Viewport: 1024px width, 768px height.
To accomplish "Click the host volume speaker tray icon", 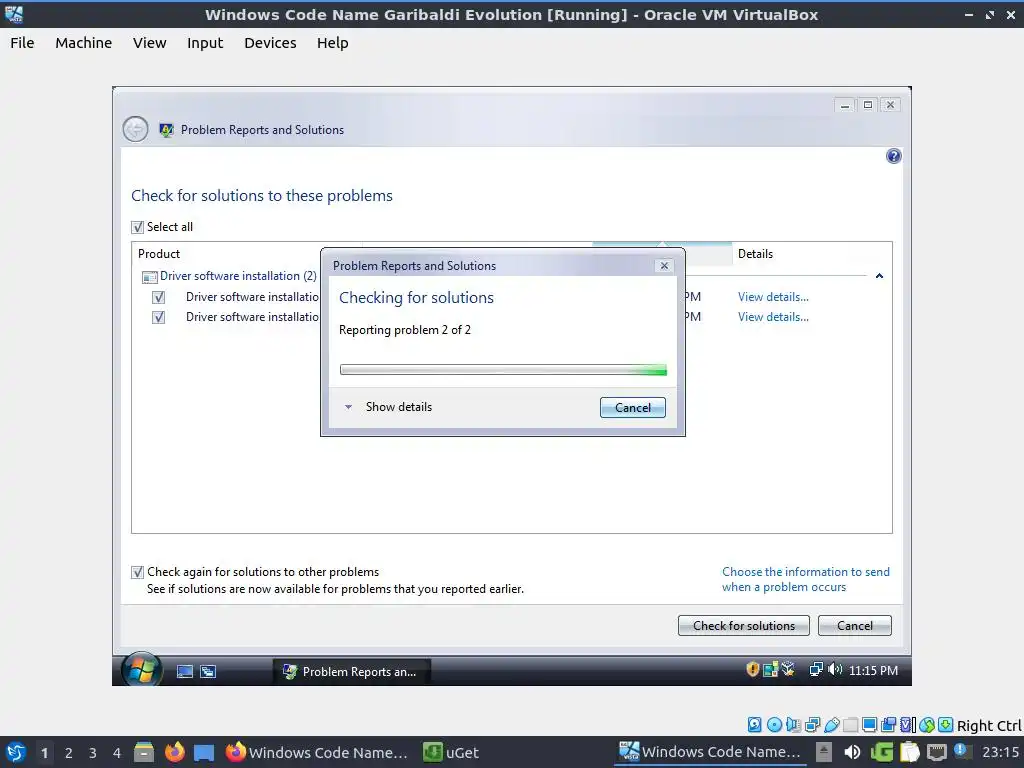I will (852, 752).
